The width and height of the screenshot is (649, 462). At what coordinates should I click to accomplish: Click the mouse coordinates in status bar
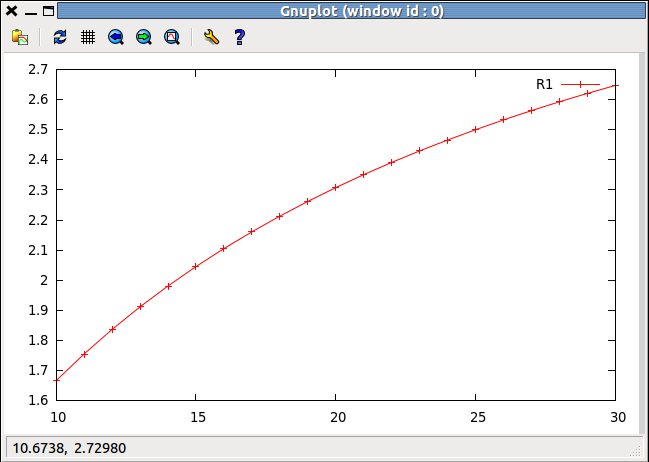point(69,448)
